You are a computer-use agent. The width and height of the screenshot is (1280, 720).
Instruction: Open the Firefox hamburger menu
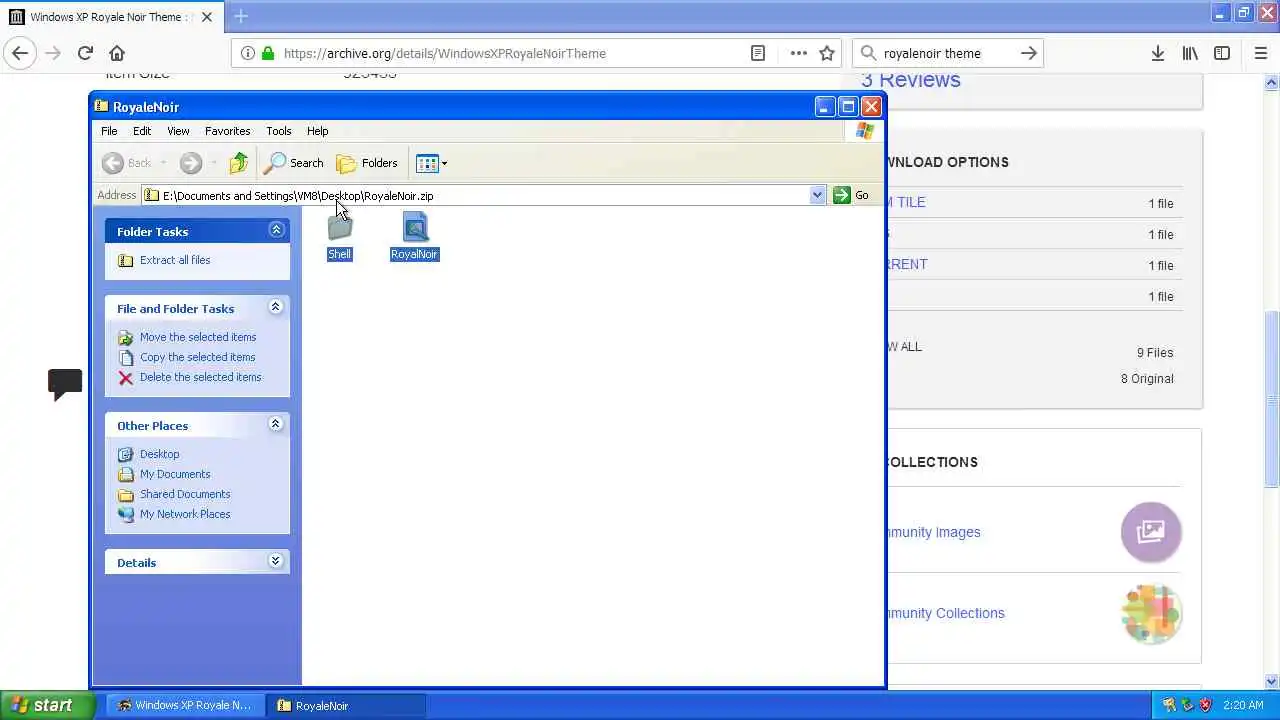point(1260,53)
